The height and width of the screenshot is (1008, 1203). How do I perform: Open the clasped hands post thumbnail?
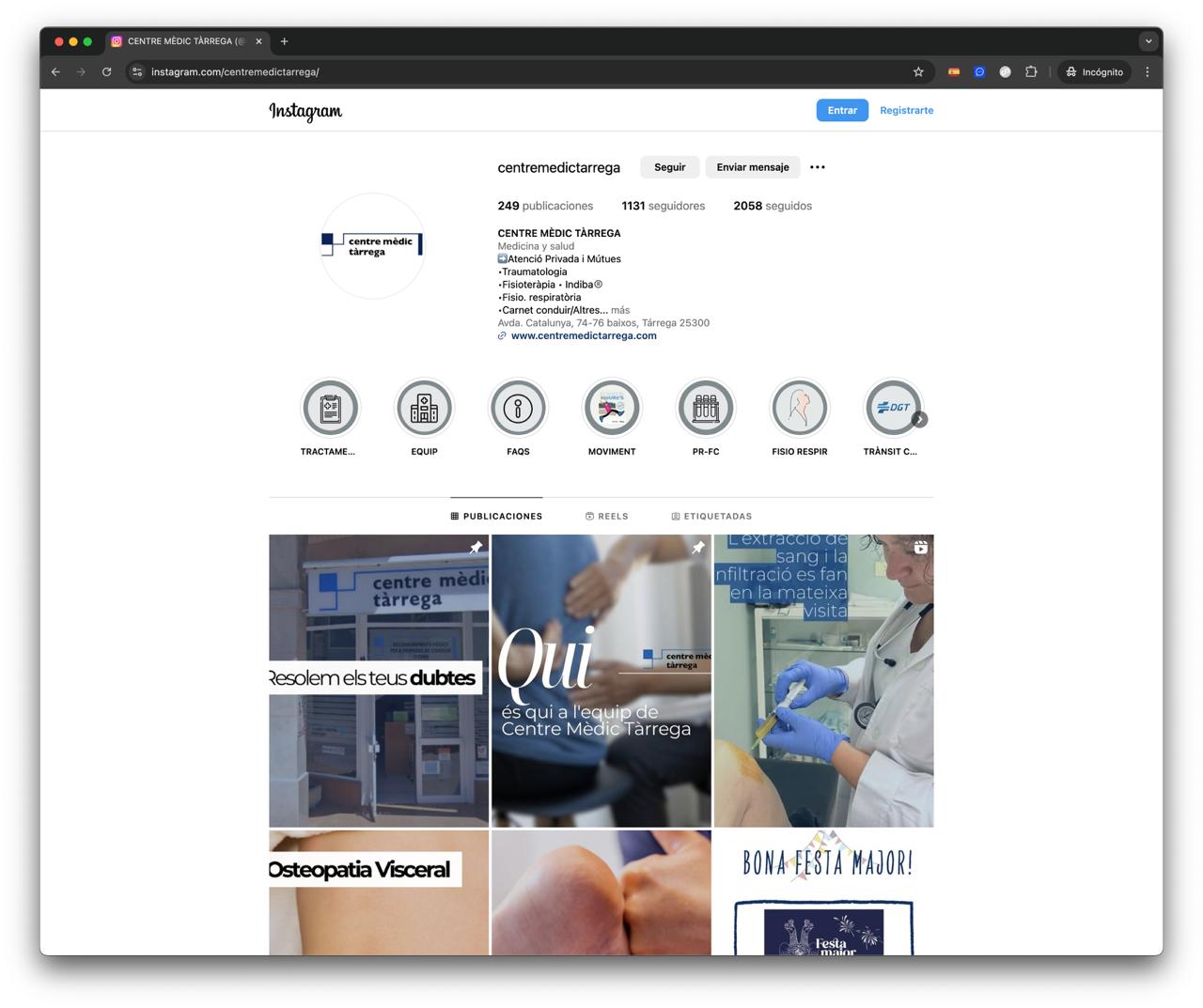(601, 892)
